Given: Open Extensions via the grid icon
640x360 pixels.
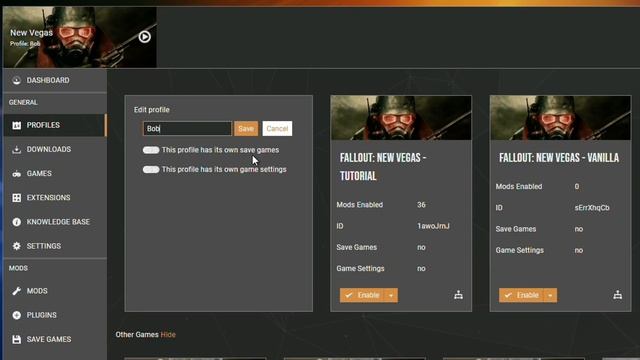Looking at the screenshot, I should tap(16, 198).
